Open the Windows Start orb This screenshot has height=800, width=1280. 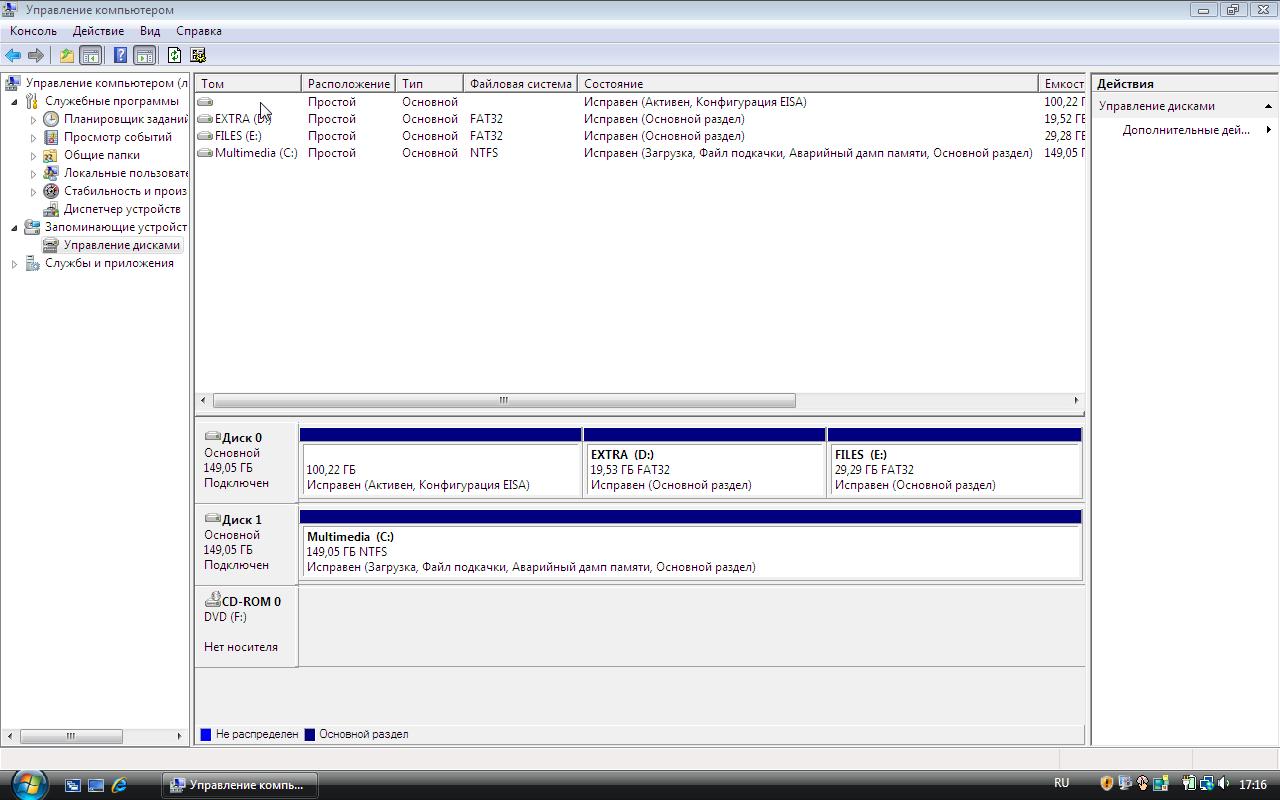[27, 783]
